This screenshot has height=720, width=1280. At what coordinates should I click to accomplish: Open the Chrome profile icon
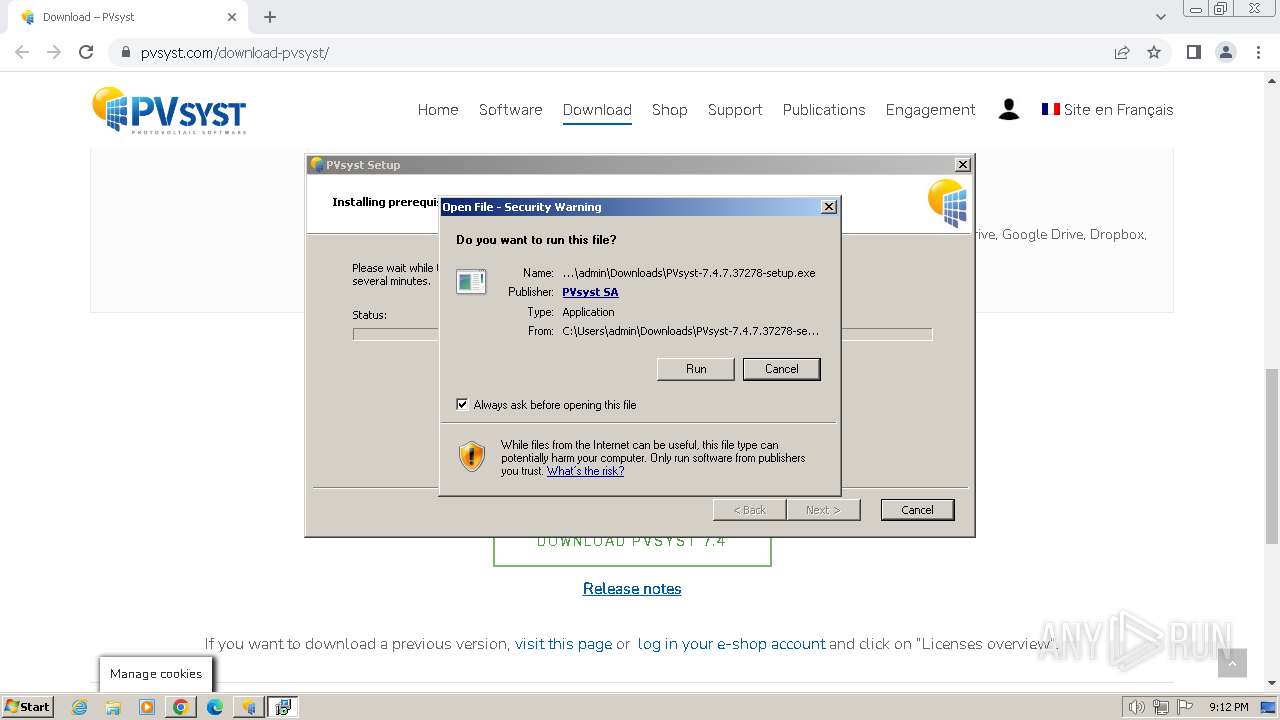[x=1226, y=52]
